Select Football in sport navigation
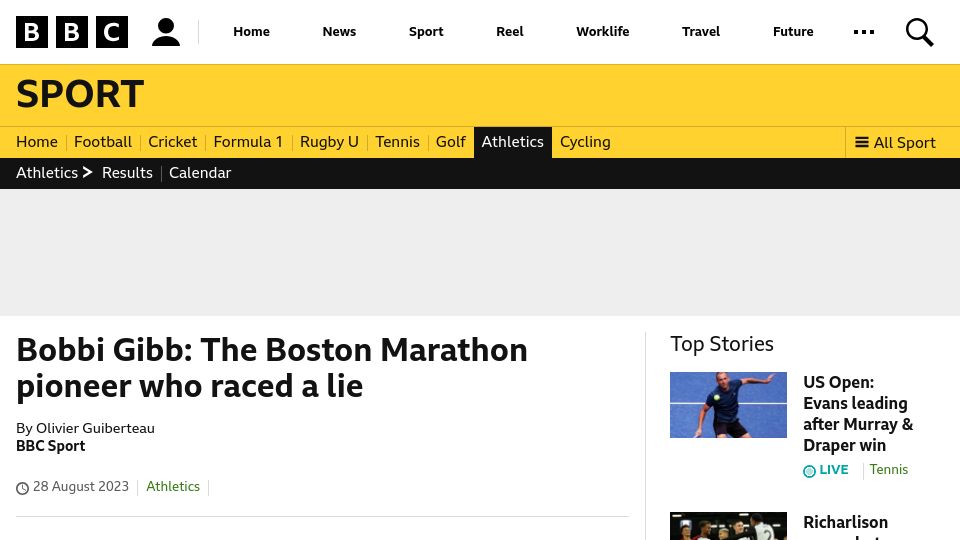 click(103, 142)
